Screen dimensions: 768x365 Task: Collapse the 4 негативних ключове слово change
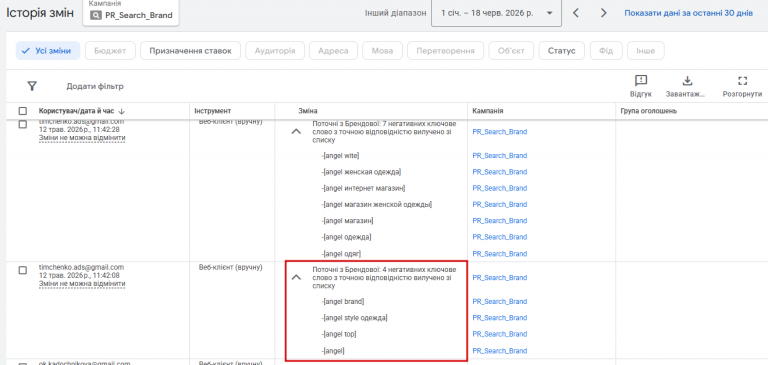296,277
